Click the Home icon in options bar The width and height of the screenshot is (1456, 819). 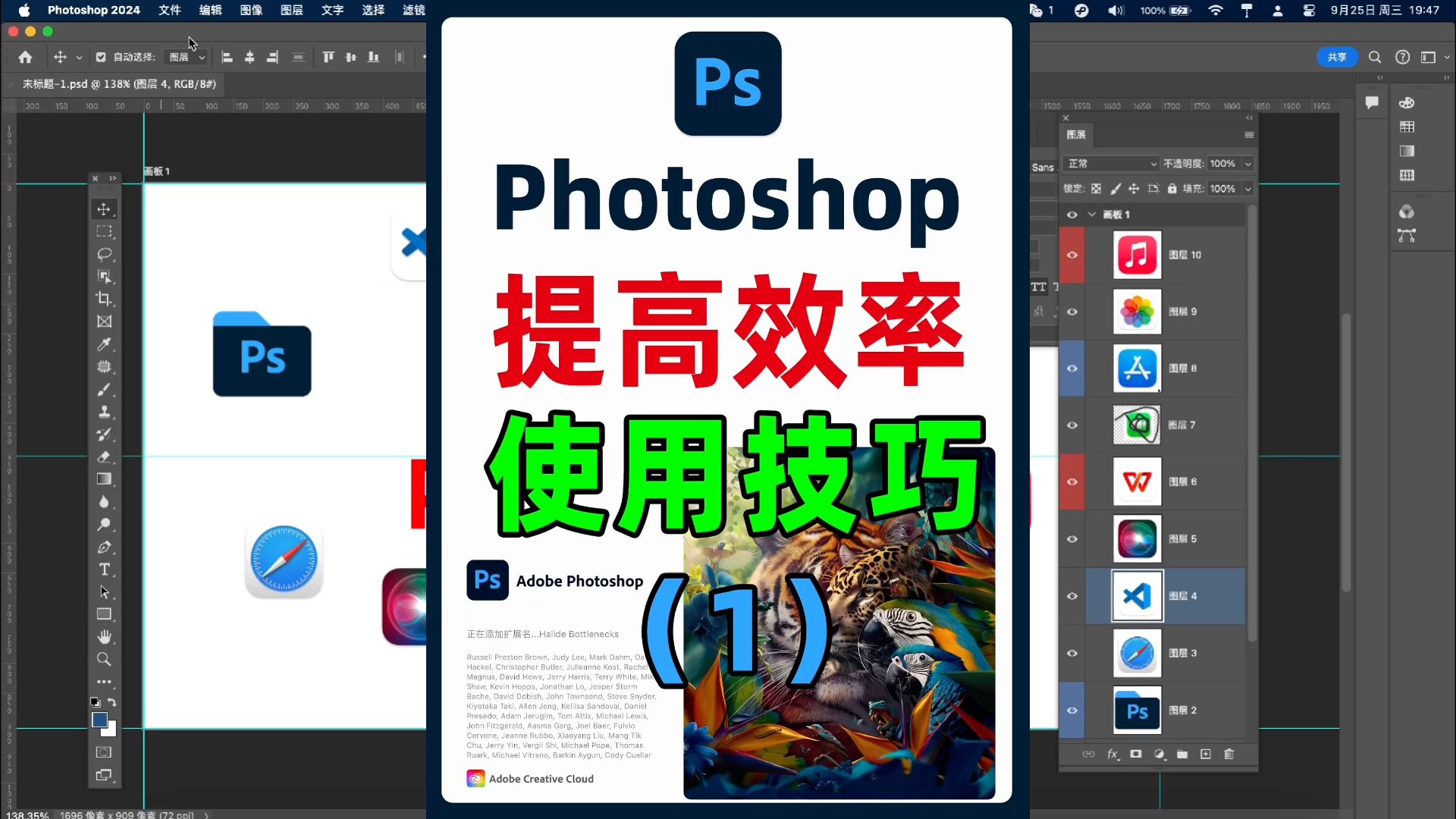(x=25, y=57)
